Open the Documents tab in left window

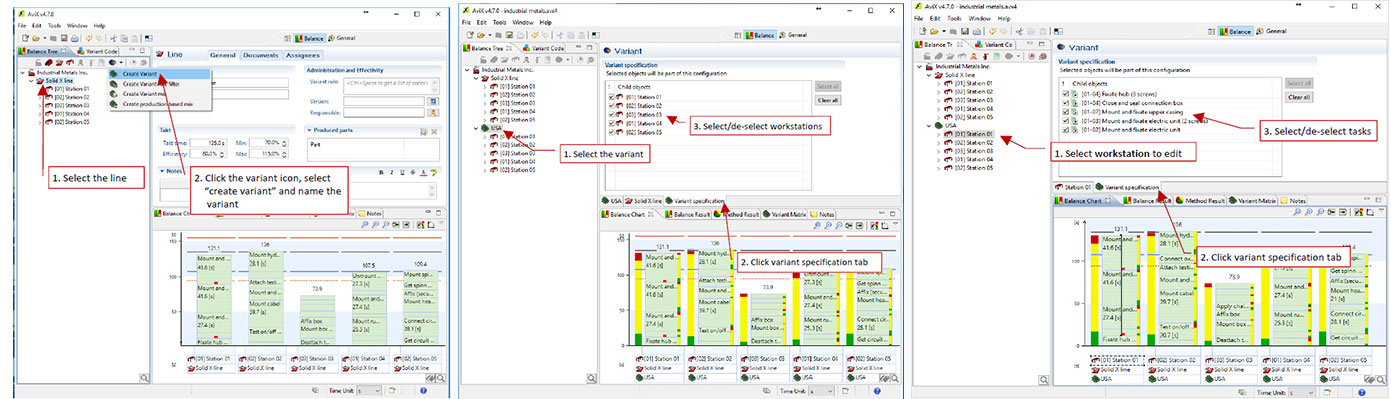coord(260,55)
